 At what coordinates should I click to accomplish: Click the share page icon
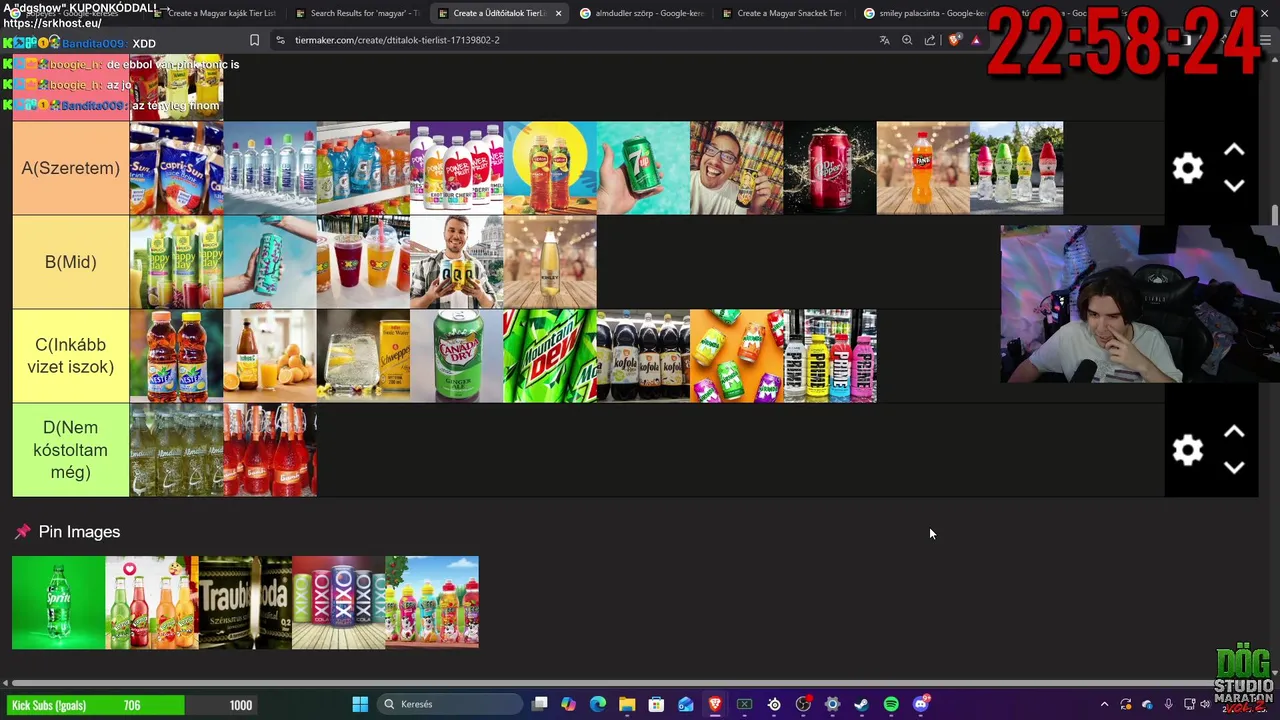pos(930,40)
